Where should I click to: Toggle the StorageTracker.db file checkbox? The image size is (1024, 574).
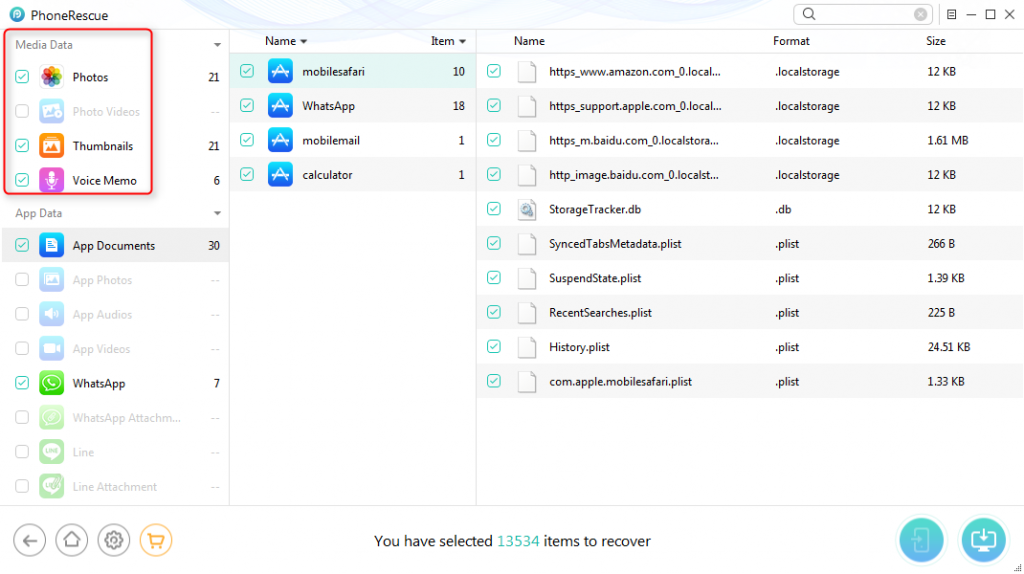pyautogui.click(x=494, y=209)
